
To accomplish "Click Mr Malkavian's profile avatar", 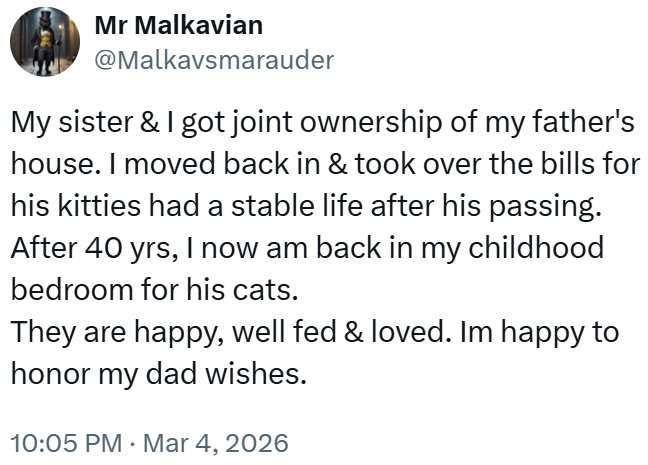I will (x=45, y=41).
